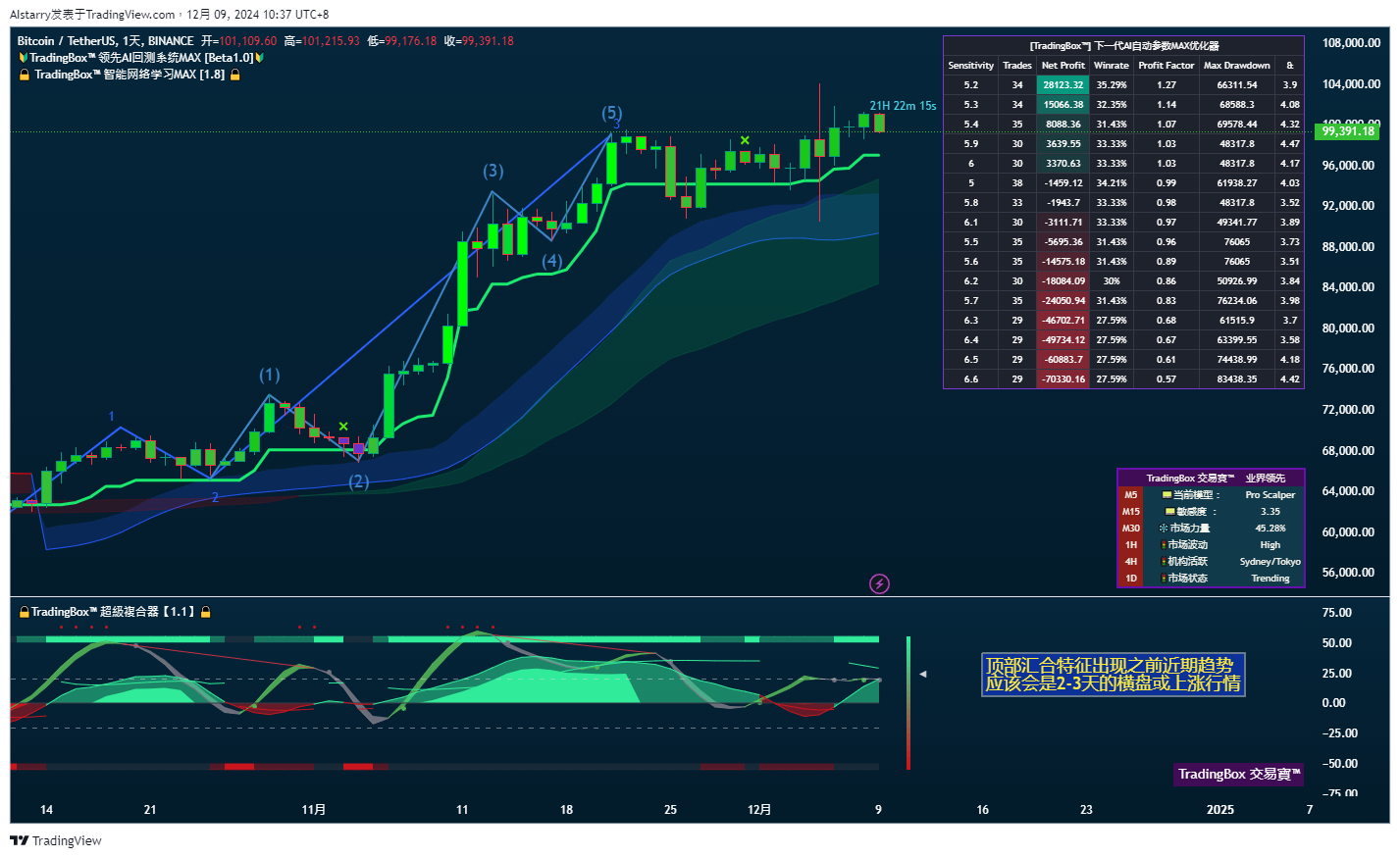
Task: Click 50.00 on the oscillator axis
Action: pos(1337,643)
